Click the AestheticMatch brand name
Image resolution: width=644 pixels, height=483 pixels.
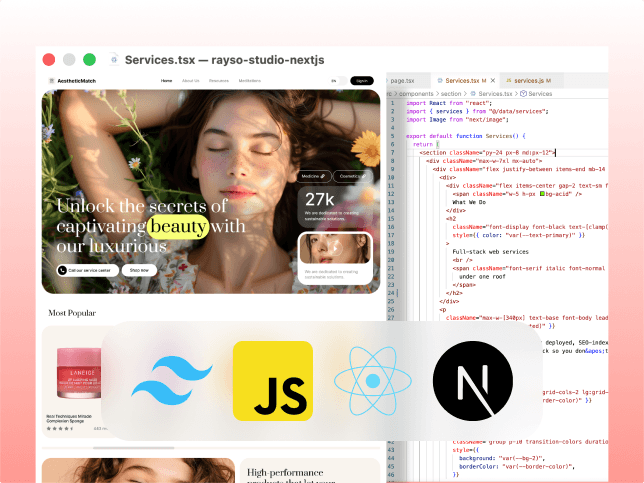(x=77, y=81)
